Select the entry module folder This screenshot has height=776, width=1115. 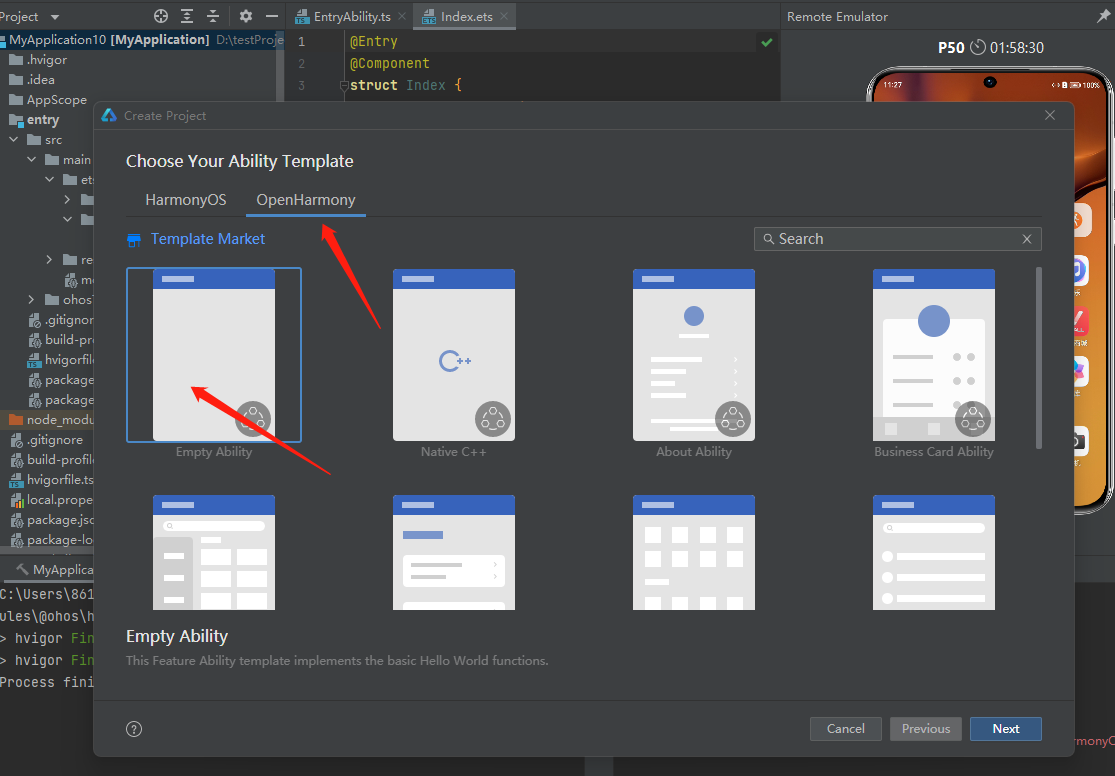click(x=34, y=119)
